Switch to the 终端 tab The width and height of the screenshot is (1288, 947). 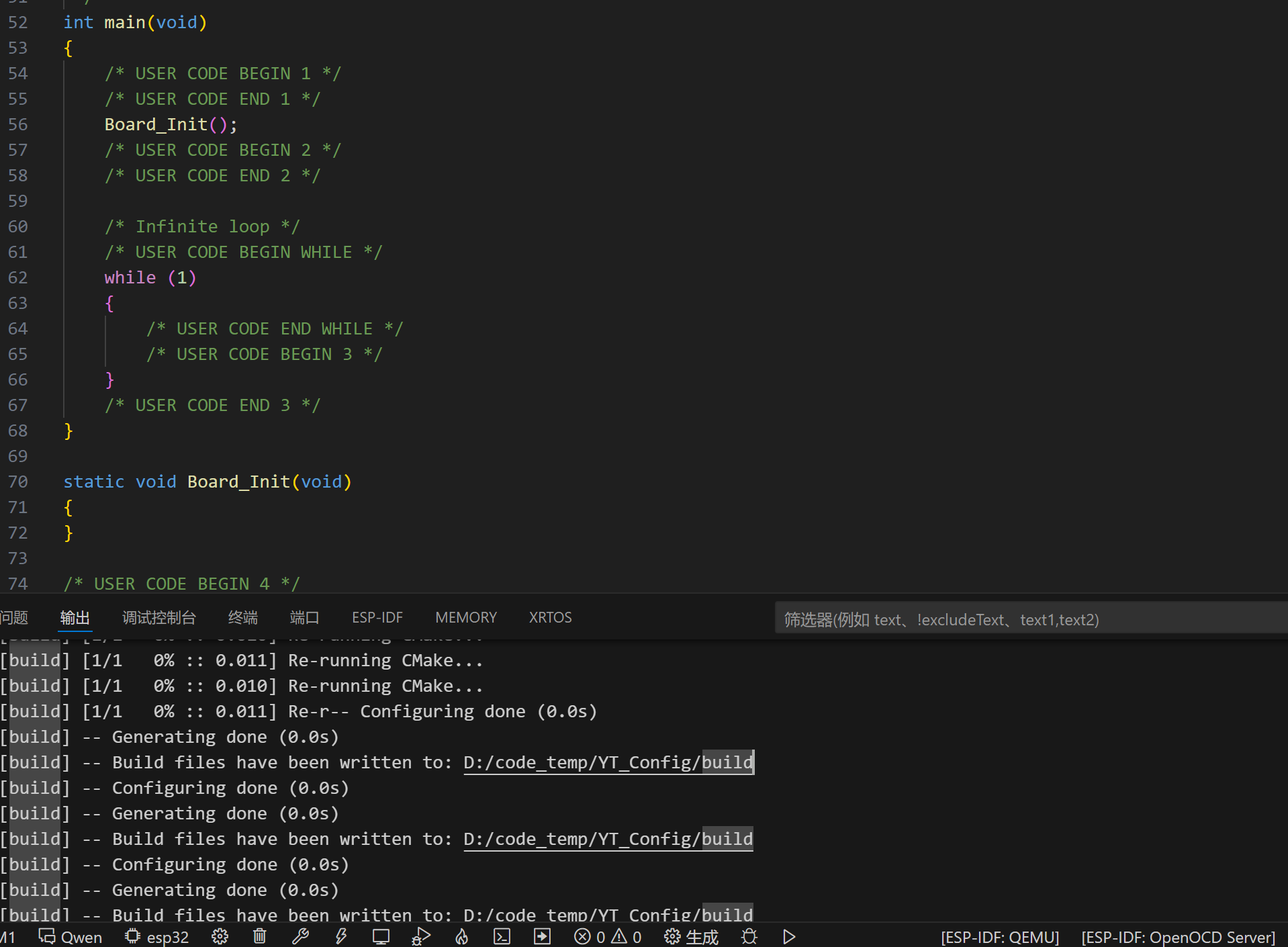243,617
